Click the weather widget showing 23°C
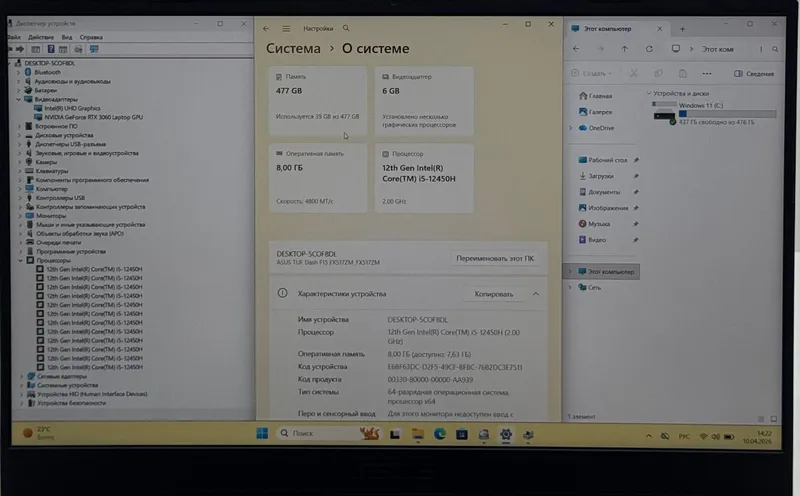Screen dimensions: 800x496 [39, 433]
